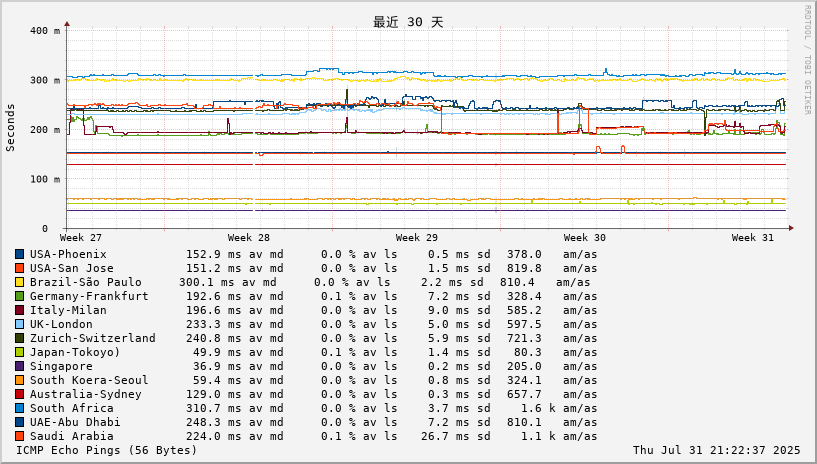Click the UK-London light blue swatch
Image resolution: width=817 pixels, height=464 pixels.
19,324
